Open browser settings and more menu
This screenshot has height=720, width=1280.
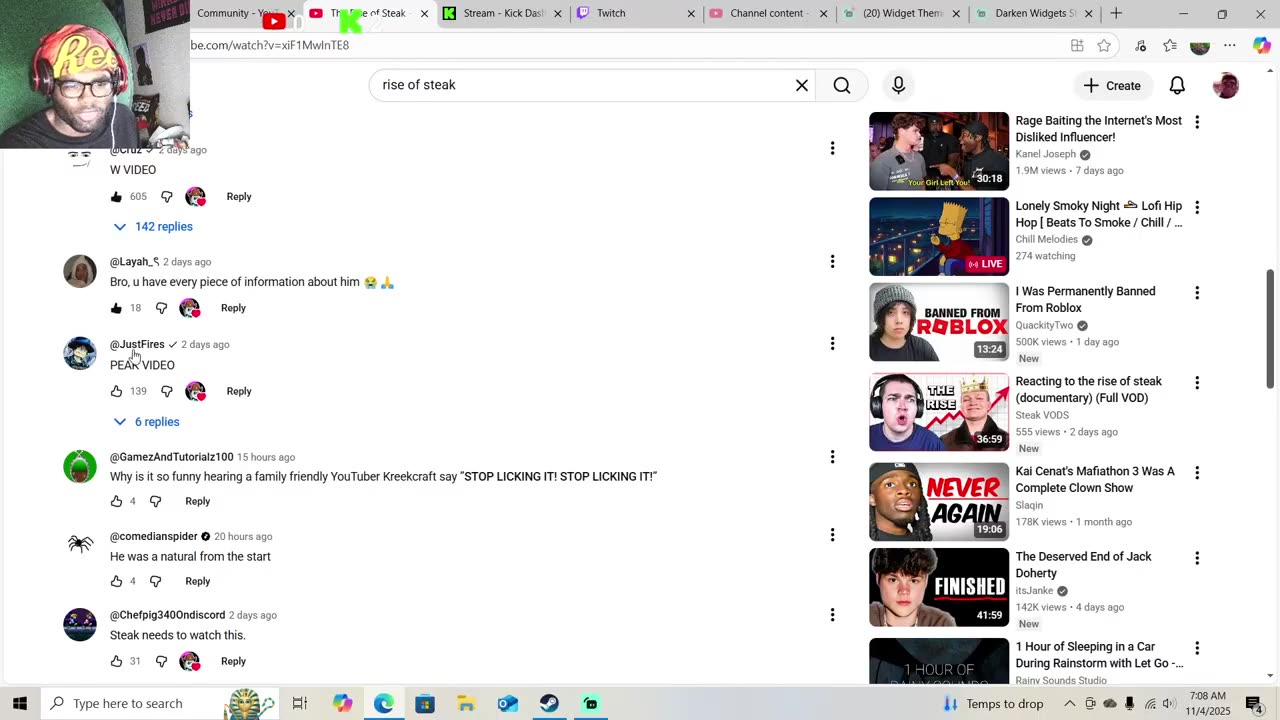tap(1230, 45)
